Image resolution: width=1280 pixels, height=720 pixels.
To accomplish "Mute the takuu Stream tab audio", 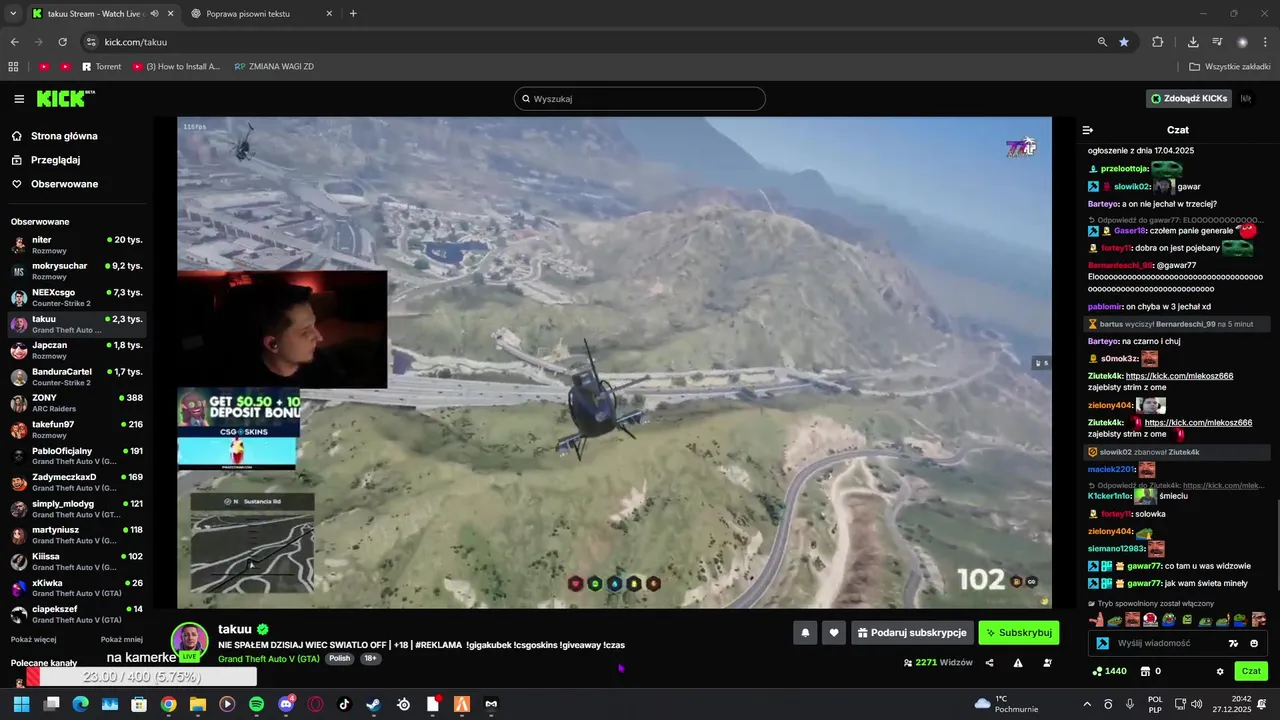I will pyautogui.click(x=154, y=14).
